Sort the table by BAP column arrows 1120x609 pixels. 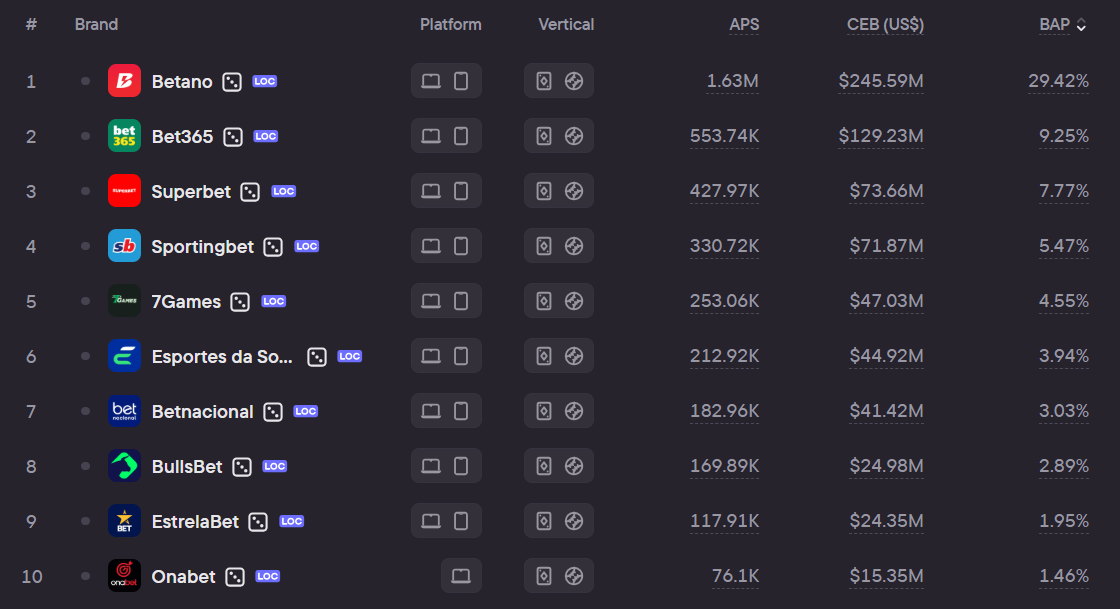tap(1081, 25)
